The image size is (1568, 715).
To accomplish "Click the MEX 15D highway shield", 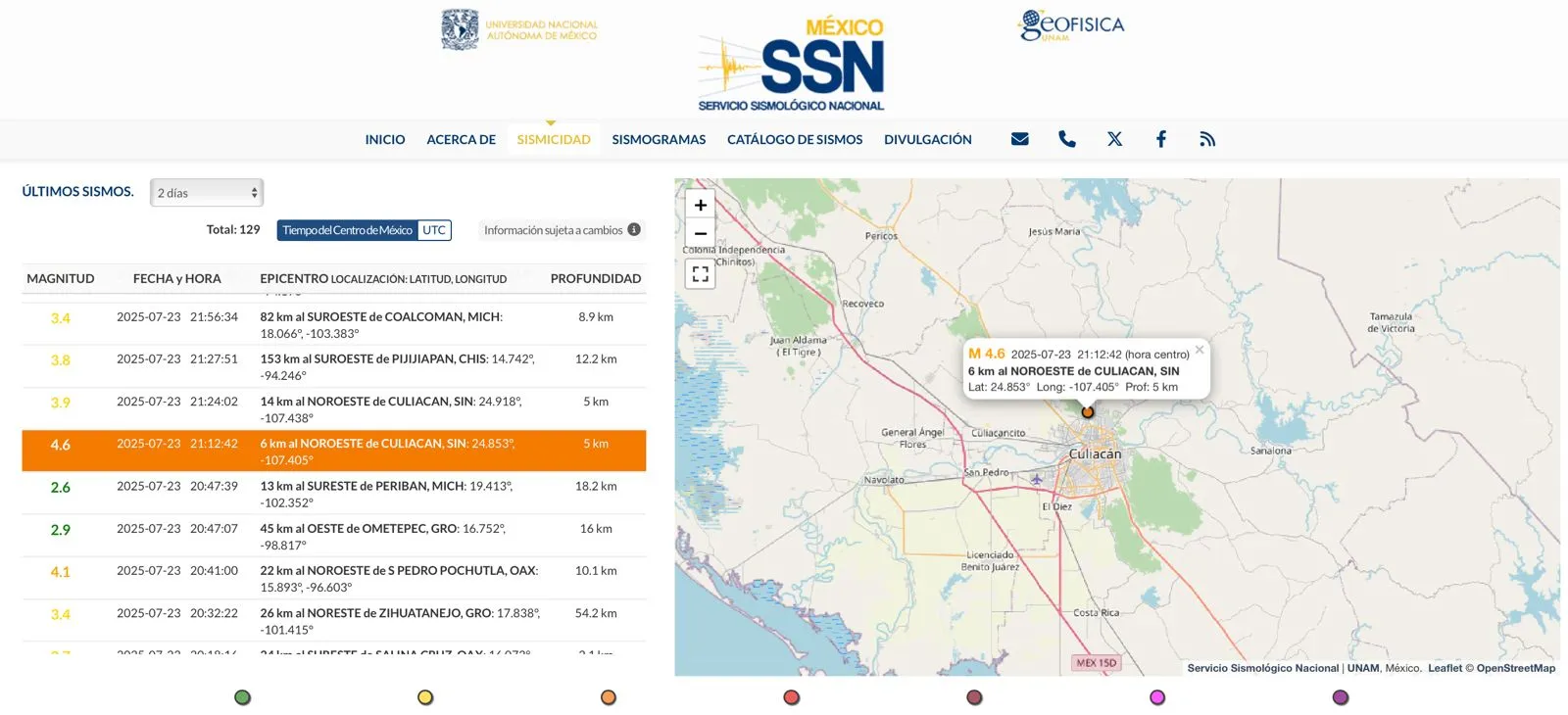I will [x=1097, y=663].
